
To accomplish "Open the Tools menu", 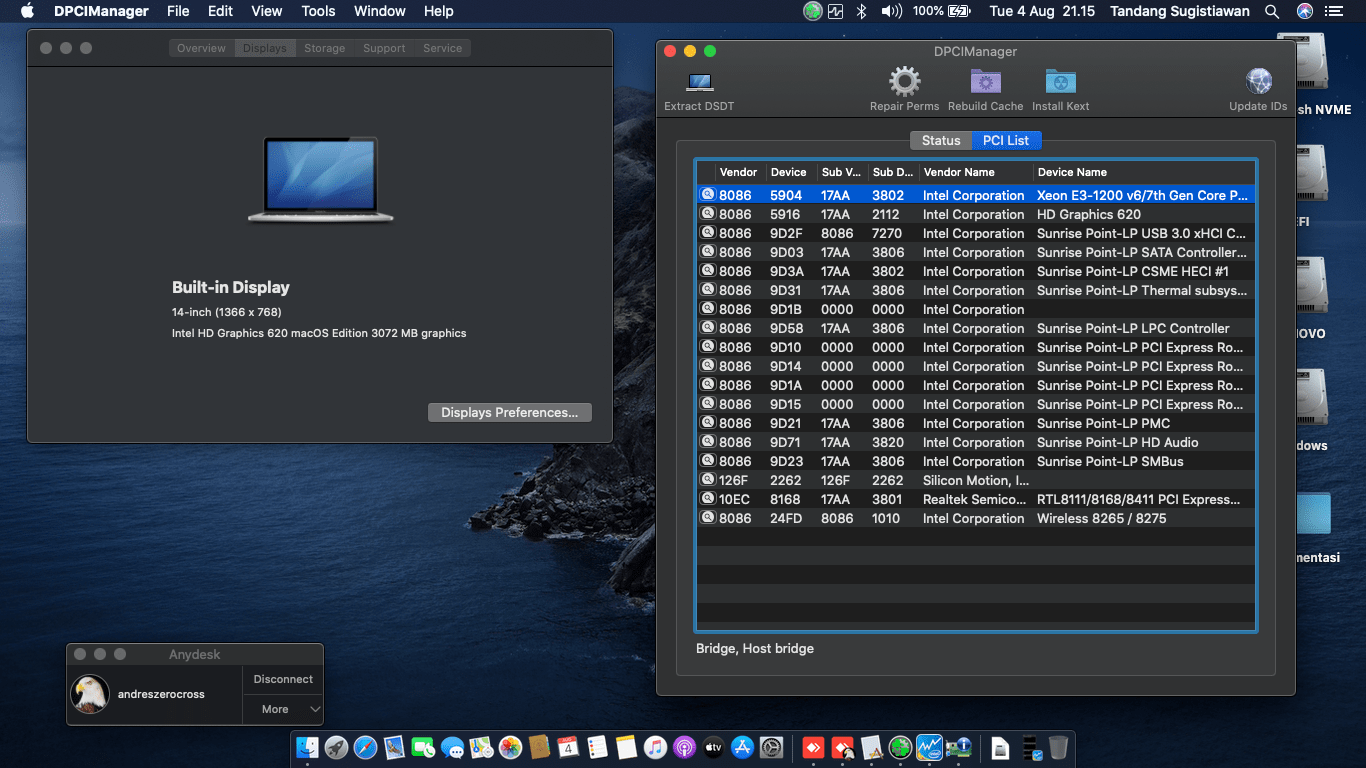I will (x=318, y=11).
